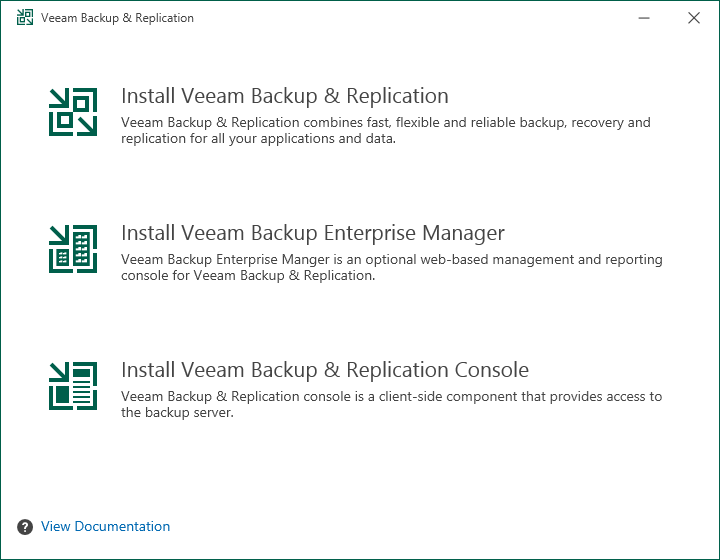Click the text "the backup server."
This screenshot has width=720, height=560.
click(177, 413)
